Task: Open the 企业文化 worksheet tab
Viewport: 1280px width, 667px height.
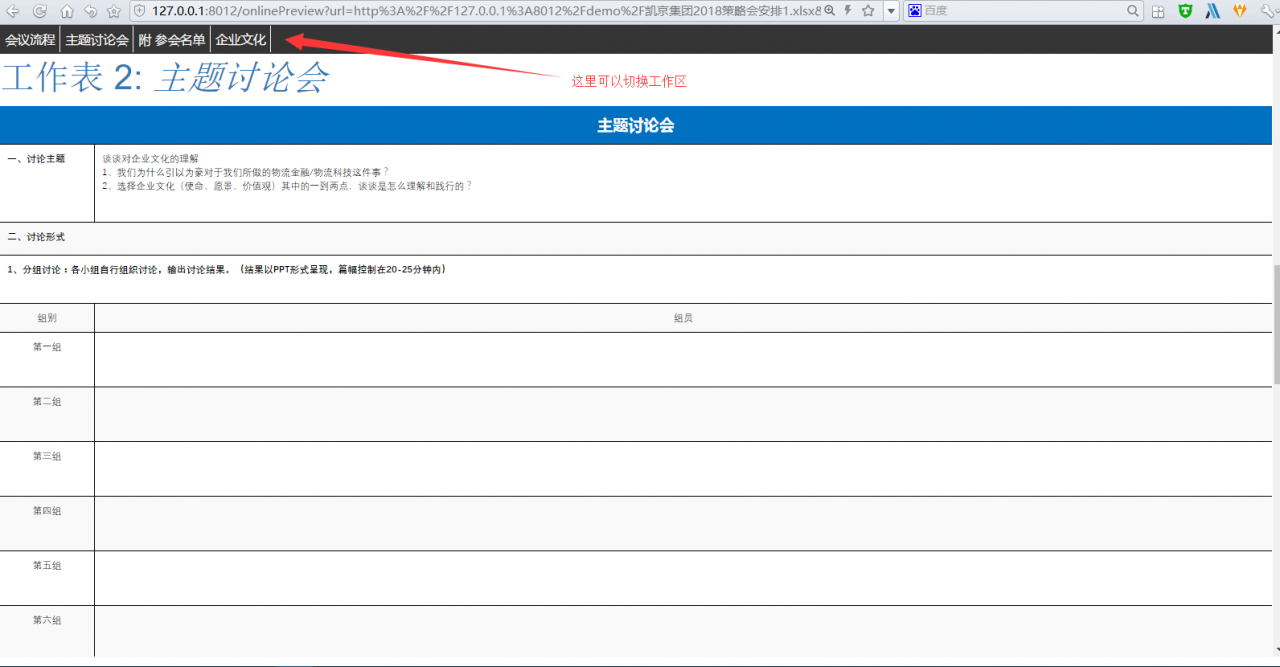Action: (240, 38)
